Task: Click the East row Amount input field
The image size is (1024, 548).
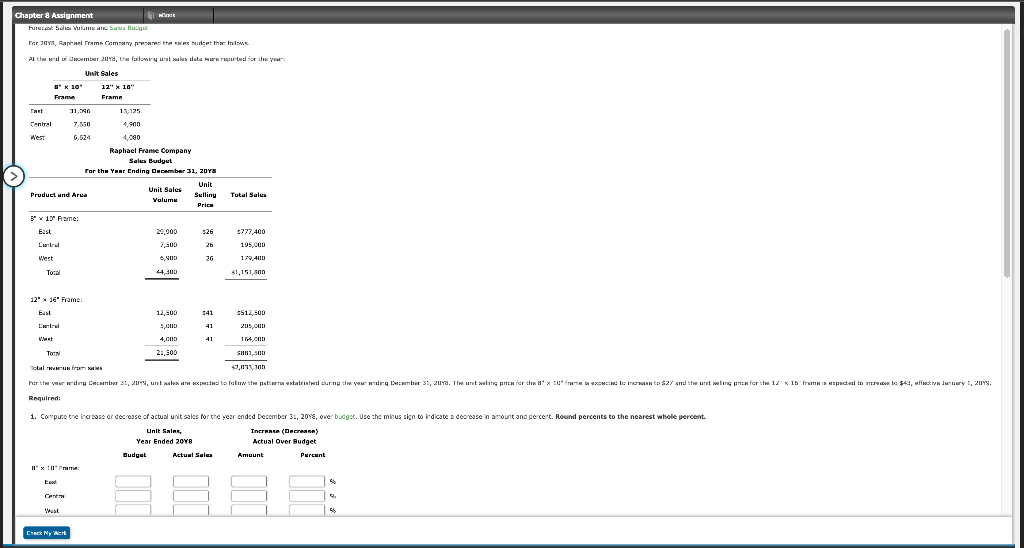Action: pyautogui.click(x=249, y=481)
